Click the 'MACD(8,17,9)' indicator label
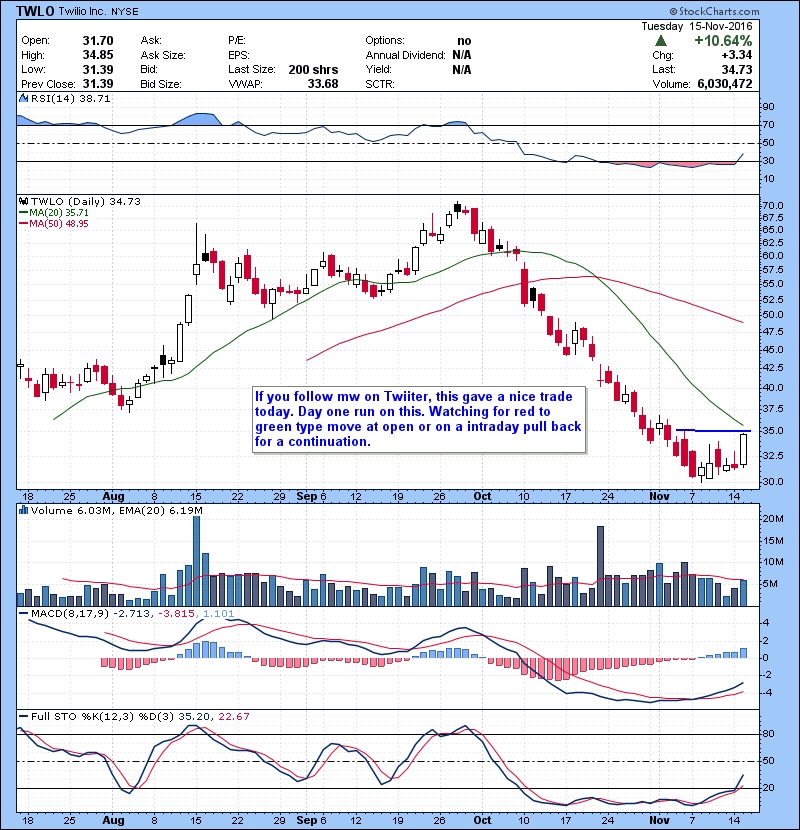This screenshot has width=800, height=830. [70, 614]
